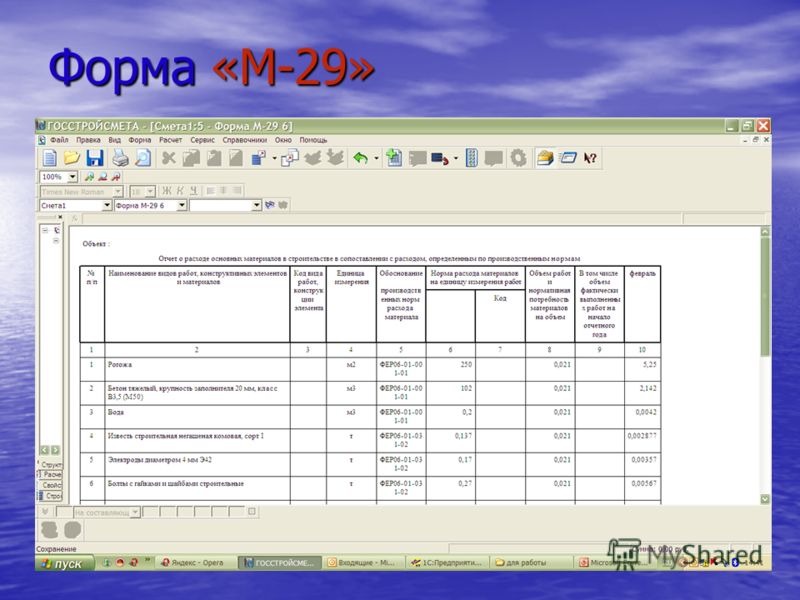The image size is (800, 600).
Task: Open the Сервис menu
Action: click(203, 140)
